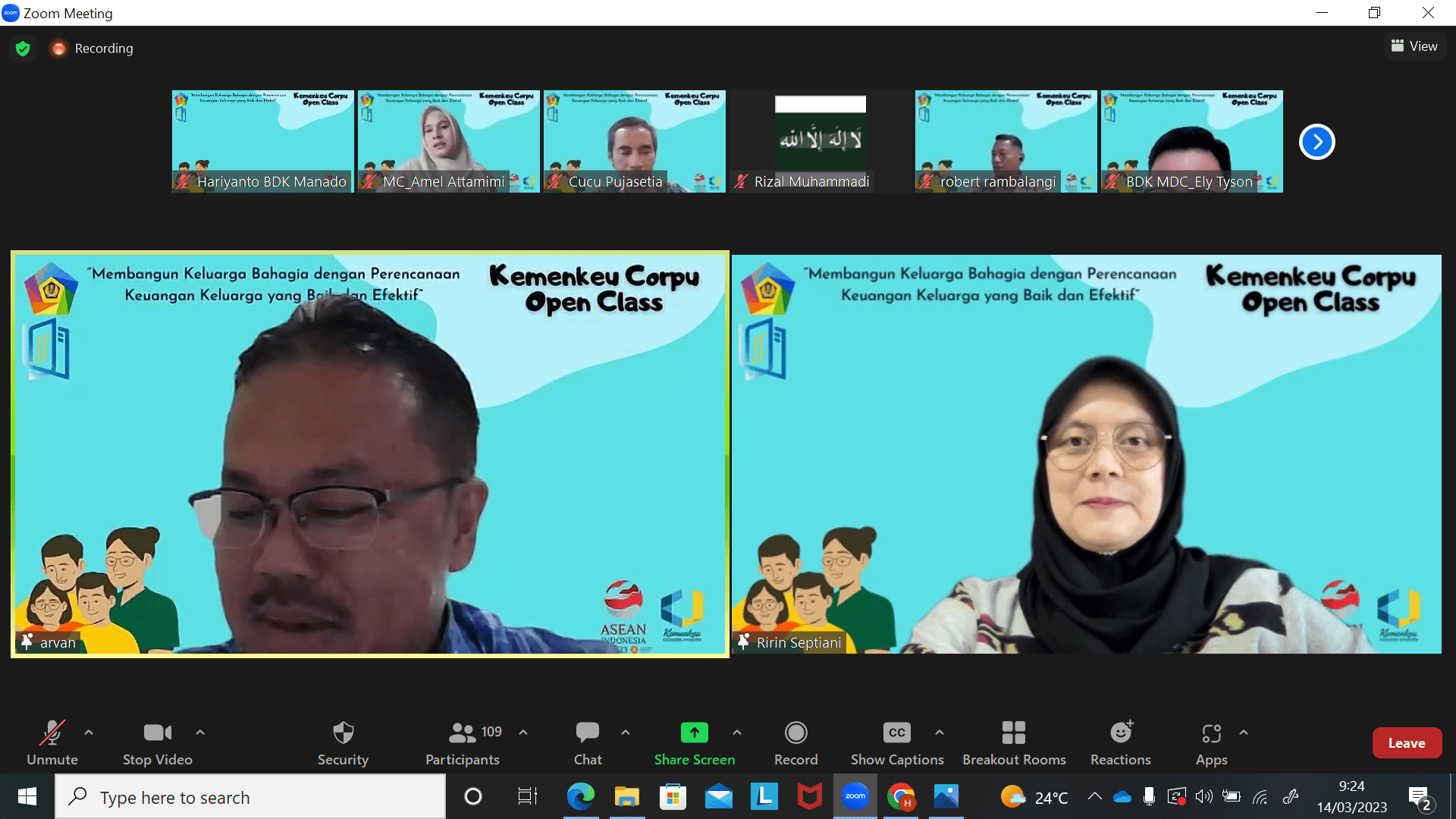Viewport: 1456px width, 819px height.
Task: Open battery status in tray
Action: tap(1232, 796)
